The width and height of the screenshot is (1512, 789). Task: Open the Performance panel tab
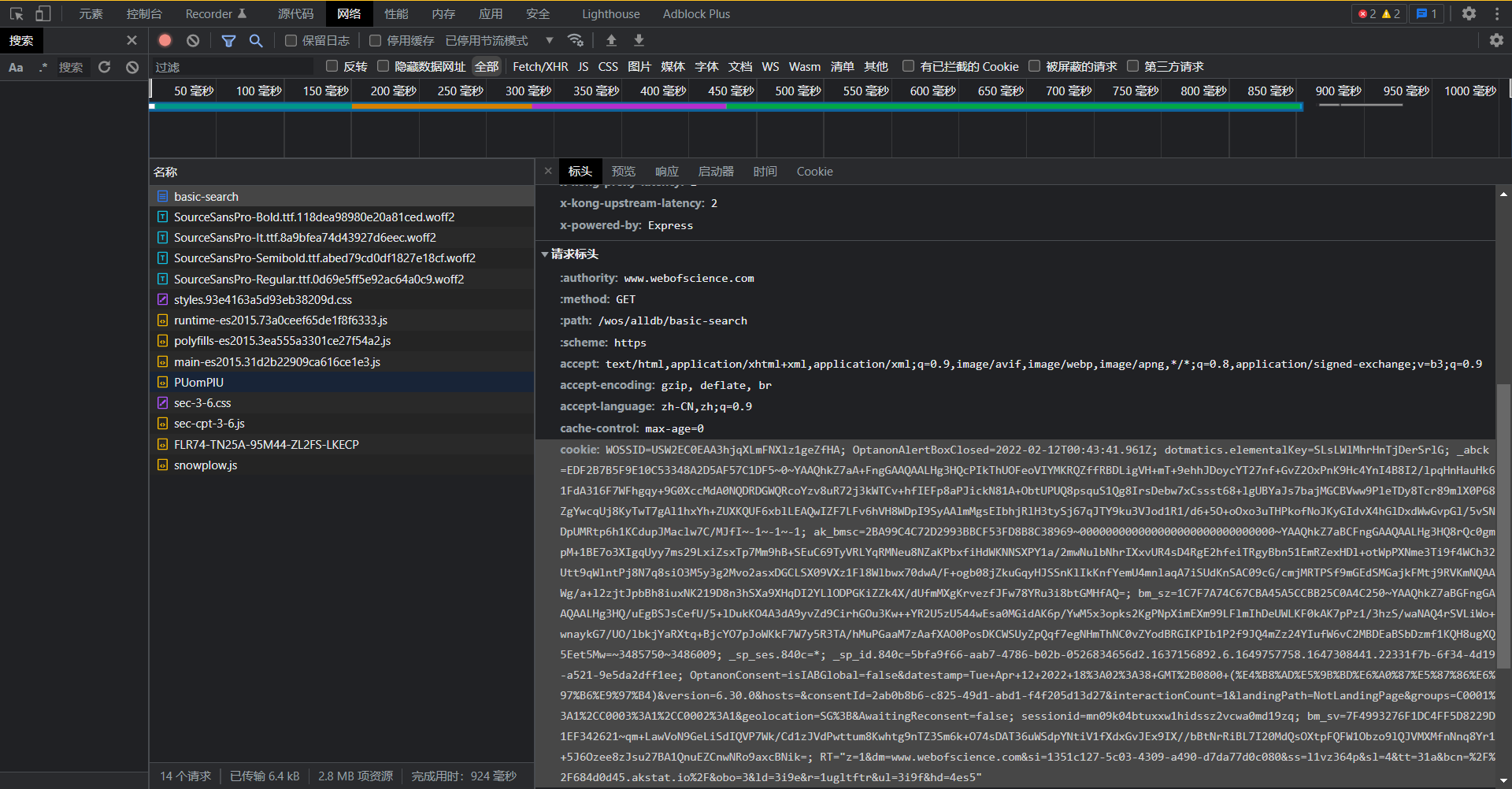(x=396, y=13)
